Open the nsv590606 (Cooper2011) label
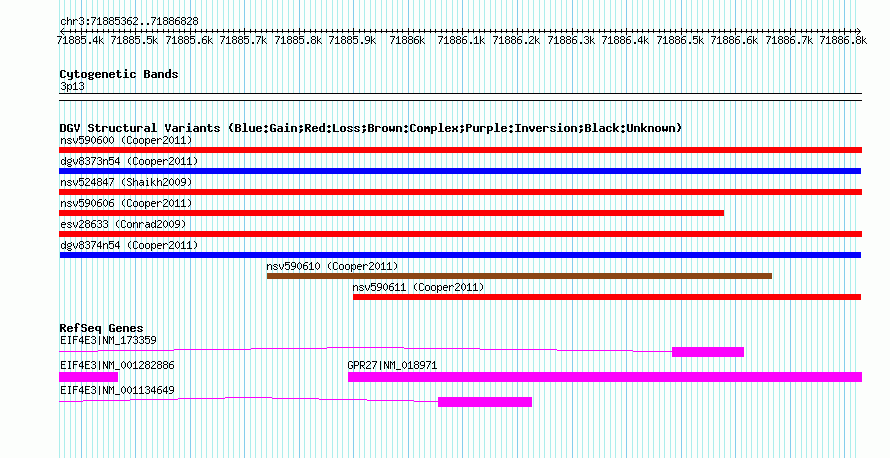This screenshot has width=890, height=458. point(126,203)
